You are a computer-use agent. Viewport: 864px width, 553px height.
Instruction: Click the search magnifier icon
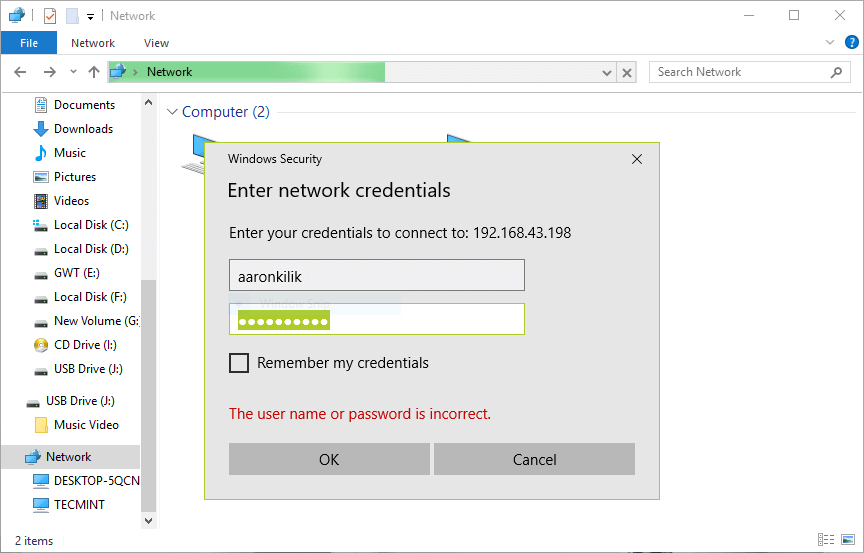click(836, 72)
